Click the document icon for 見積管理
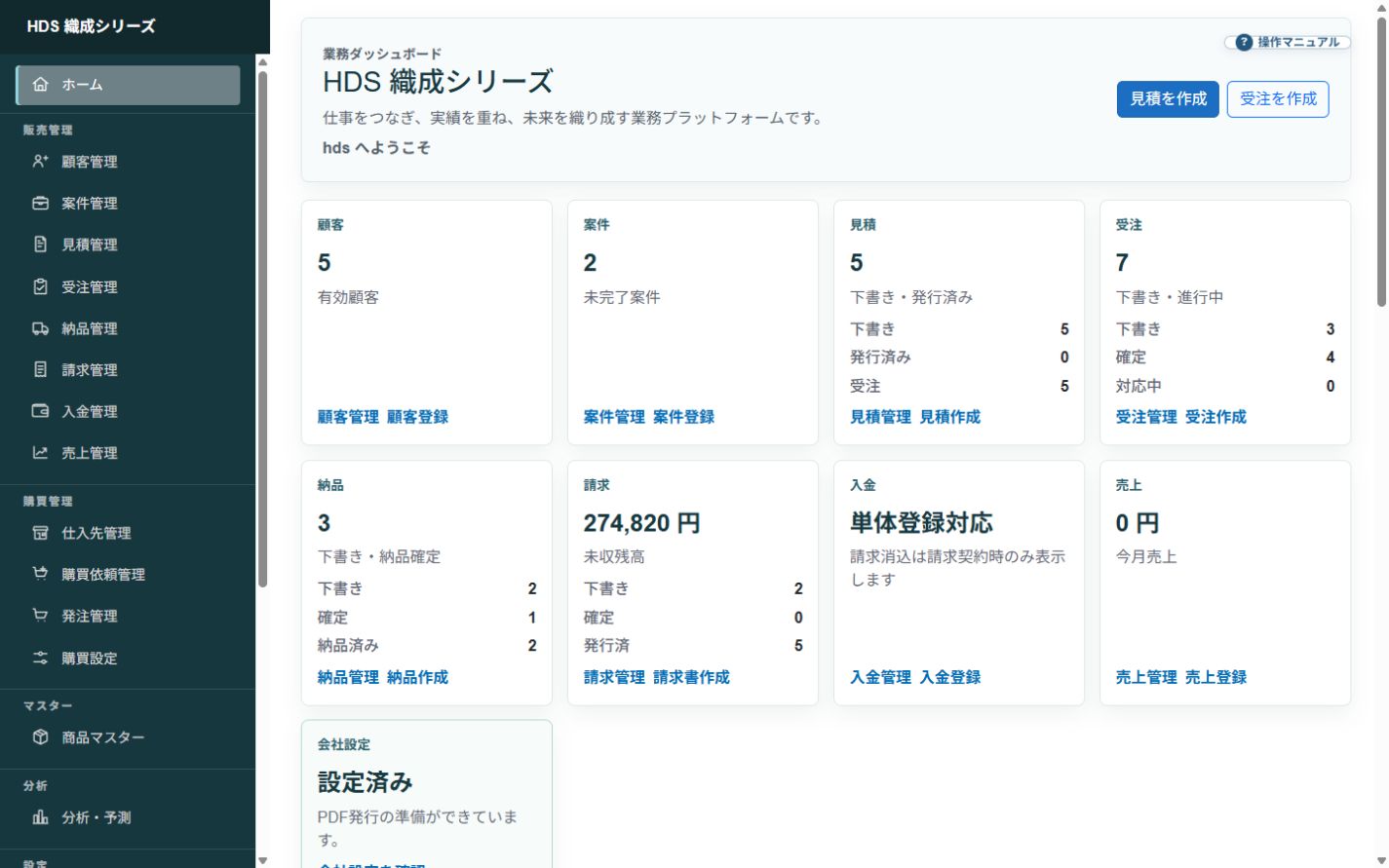The height and width of the screenshot is (868, 1389). [x=40, y=245]
